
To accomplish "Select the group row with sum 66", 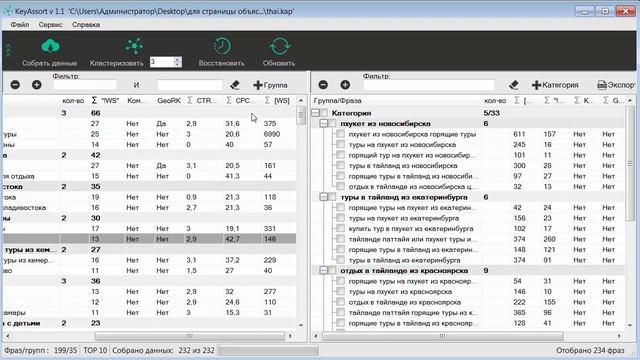I will tap(149, 113).
